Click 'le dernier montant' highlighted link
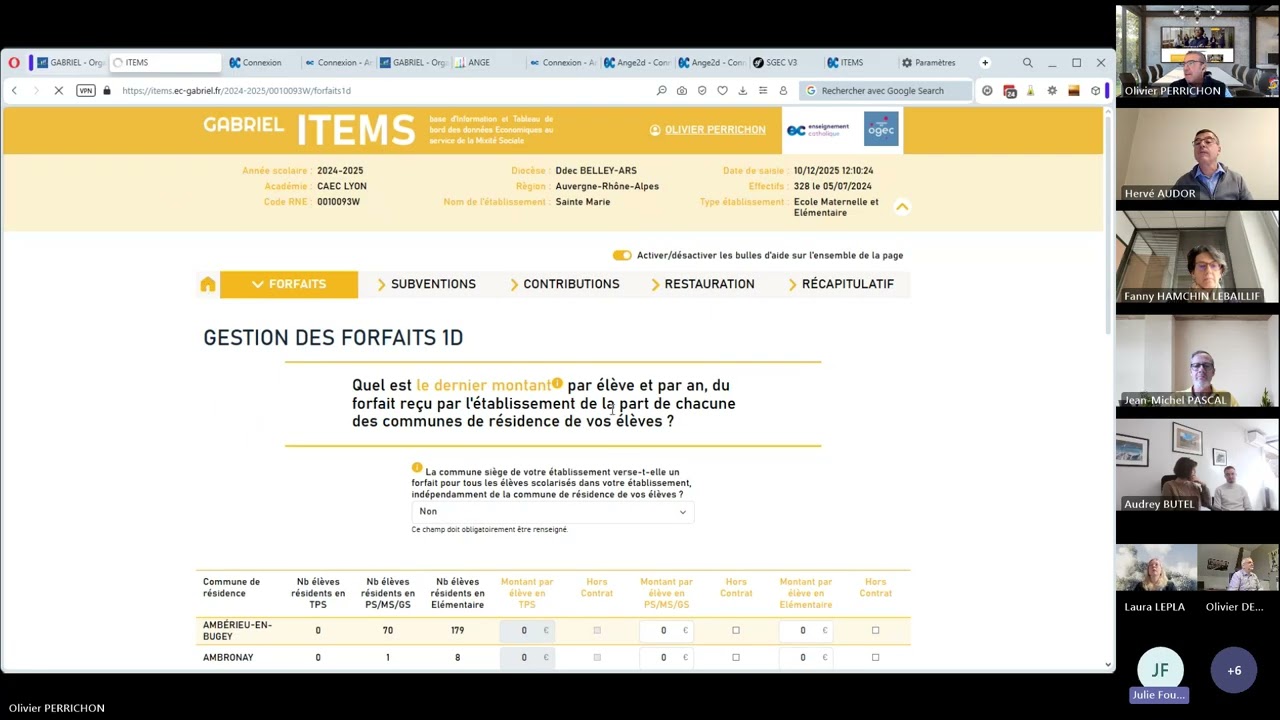The image size is (1280, 720). click(x=483, y=385)
